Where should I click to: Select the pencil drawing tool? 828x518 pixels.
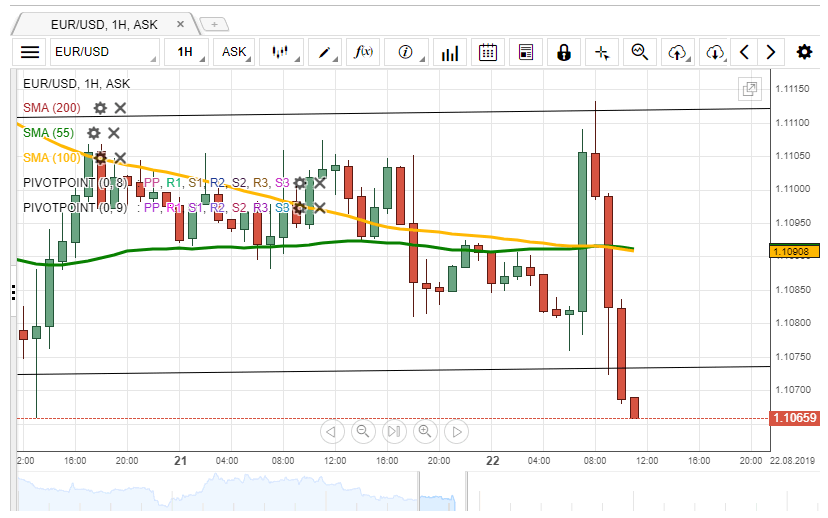pyautogui.click(x=325, y=52)
